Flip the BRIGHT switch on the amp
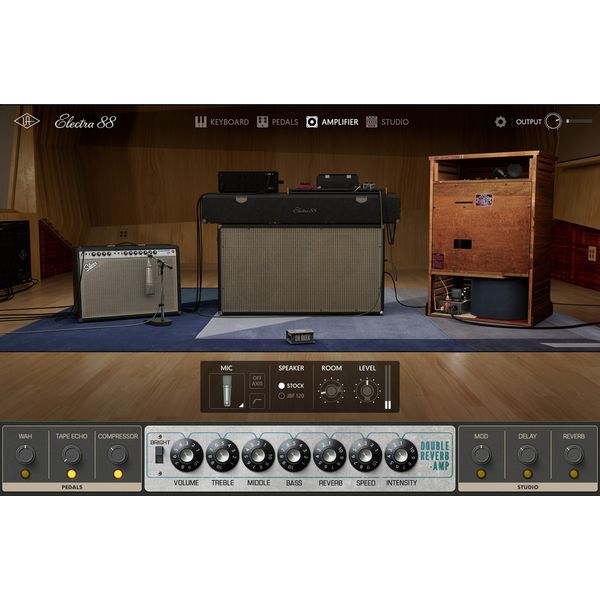Image resolution: width=600 pixels, height=600 pixels. click(x=159, y=455)
